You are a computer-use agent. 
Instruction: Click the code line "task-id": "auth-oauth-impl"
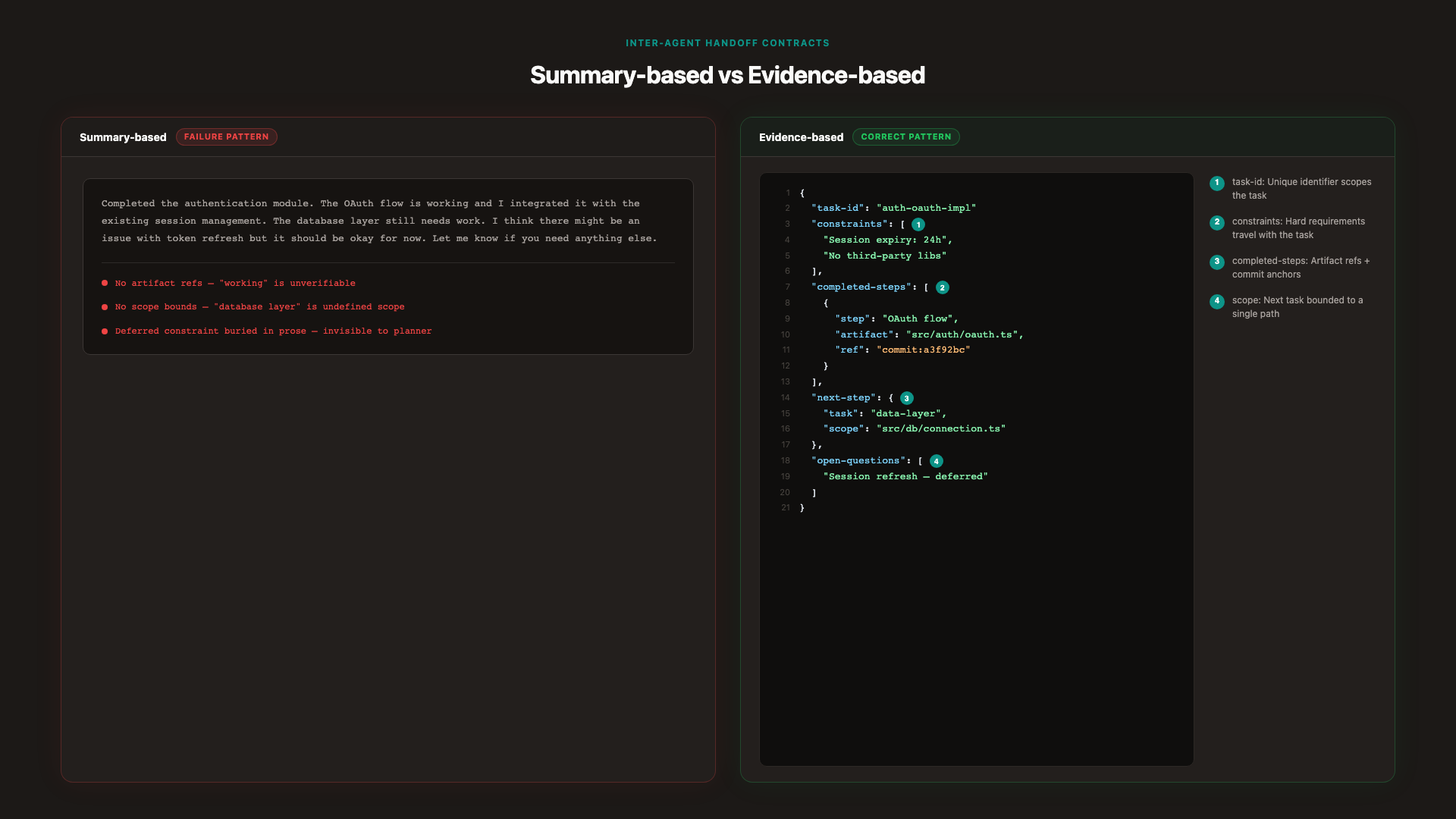[894, 208]
